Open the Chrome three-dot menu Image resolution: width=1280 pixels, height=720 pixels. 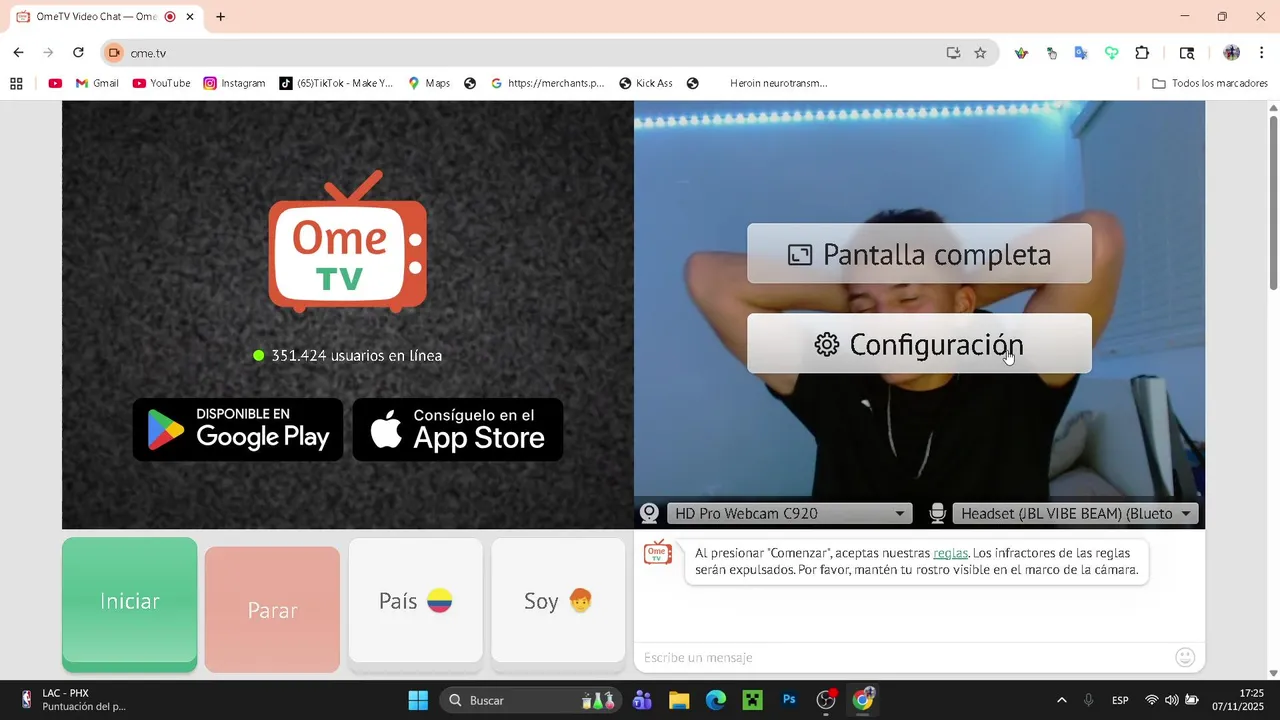1261,53
